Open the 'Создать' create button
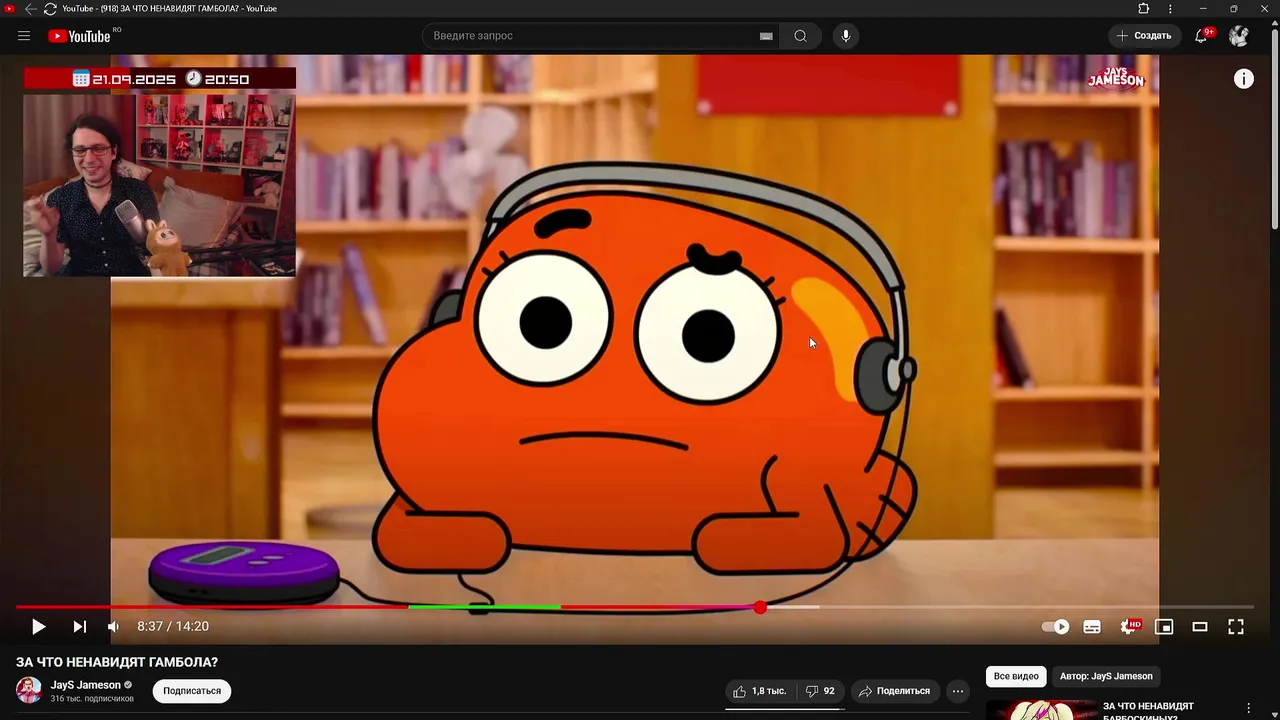1280x720 pixels. (x=1144, y=36)
